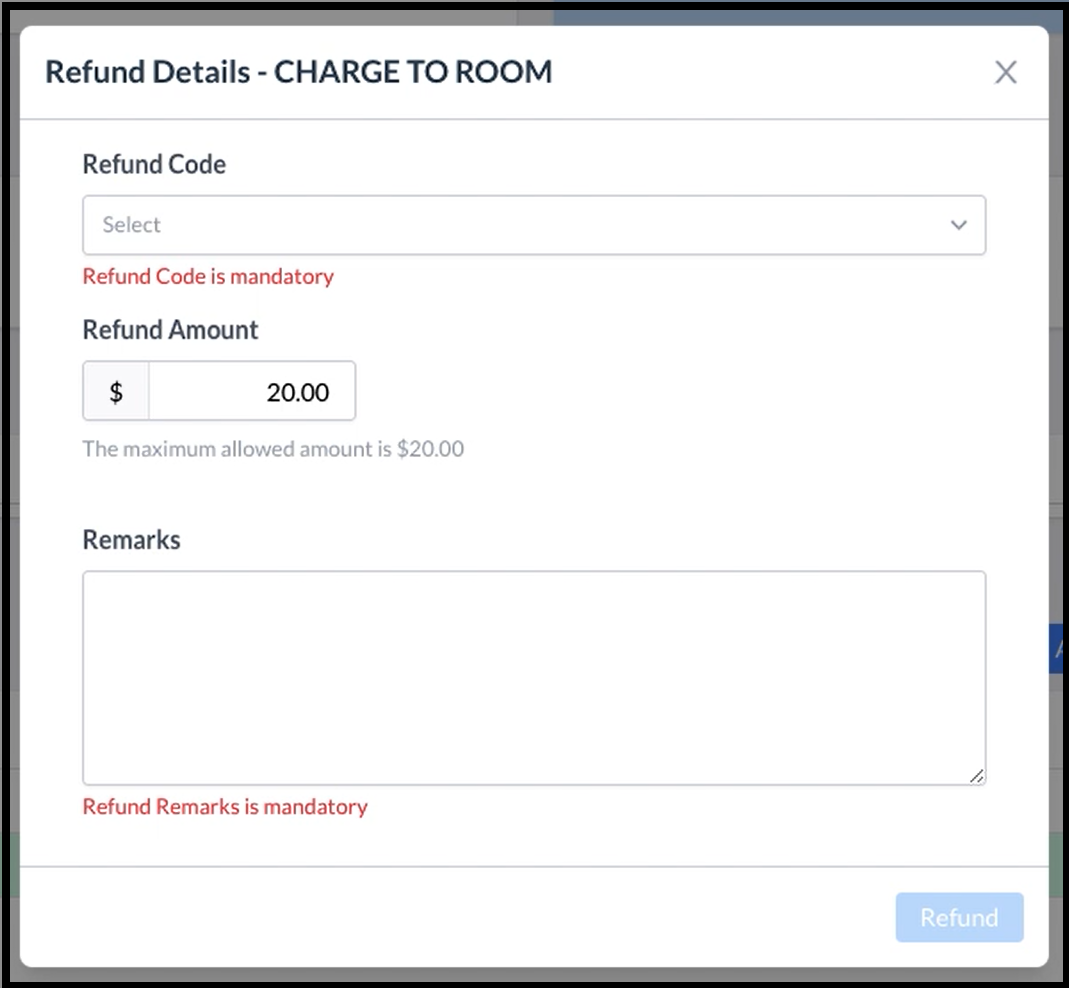Image resolution: width=1069 pixels, height=988 pixels.
Task: Click the chevron on Refund Code selector
Action: pos(958,225)
